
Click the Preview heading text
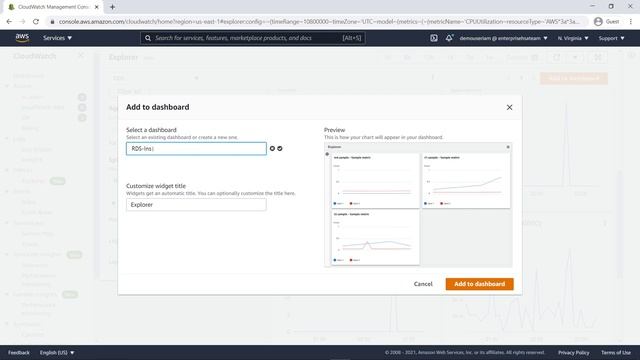point(334,130)
